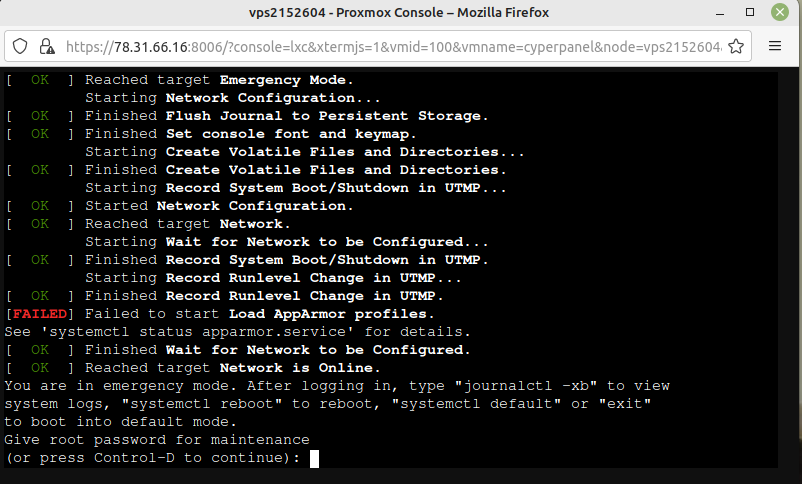Viewport: 802px width, 484px height.
Task: Click the 'Starting Wait for Network to be Configured' line
Action: point(287,242)
